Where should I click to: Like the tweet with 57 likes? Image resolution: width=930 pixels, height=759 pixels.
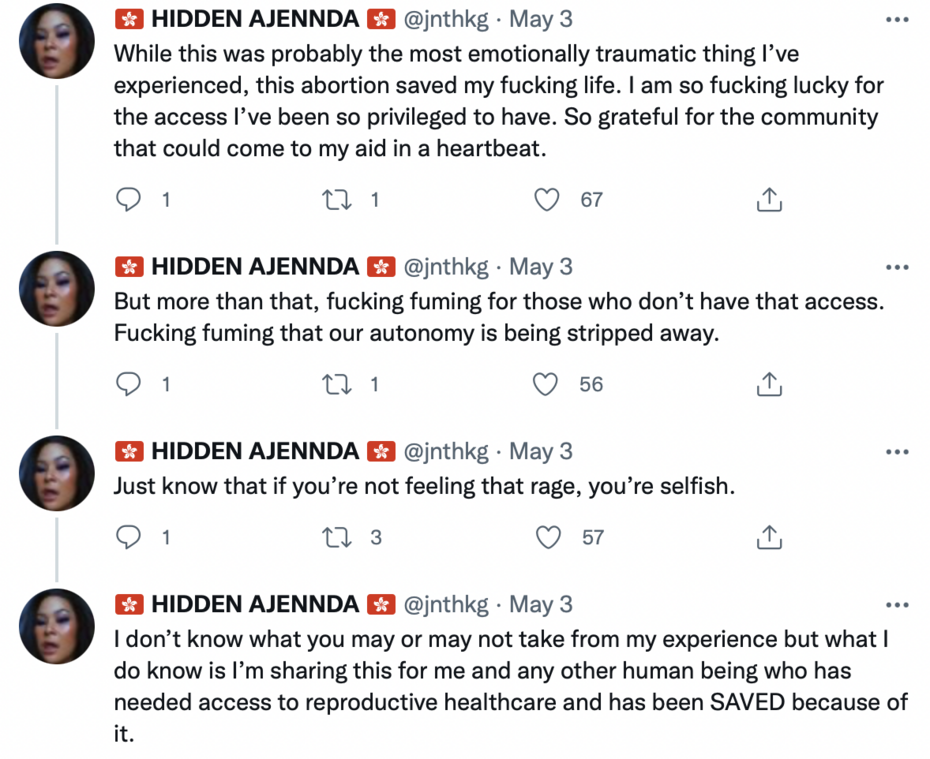tap(548, 538)
